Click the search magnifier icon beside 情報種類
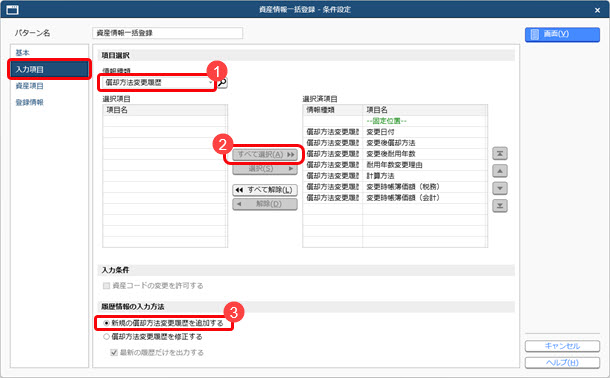This screenshot has width=610, height=378. coord(222,82)
